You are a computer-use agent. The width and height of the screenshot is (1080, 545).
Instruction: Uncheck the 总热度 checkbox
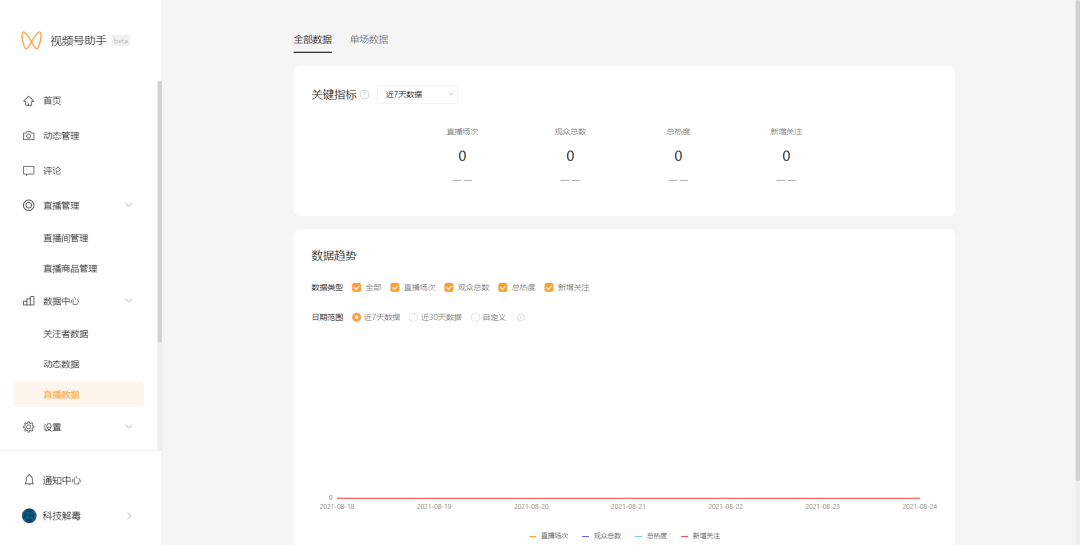[x=503, y=287]
